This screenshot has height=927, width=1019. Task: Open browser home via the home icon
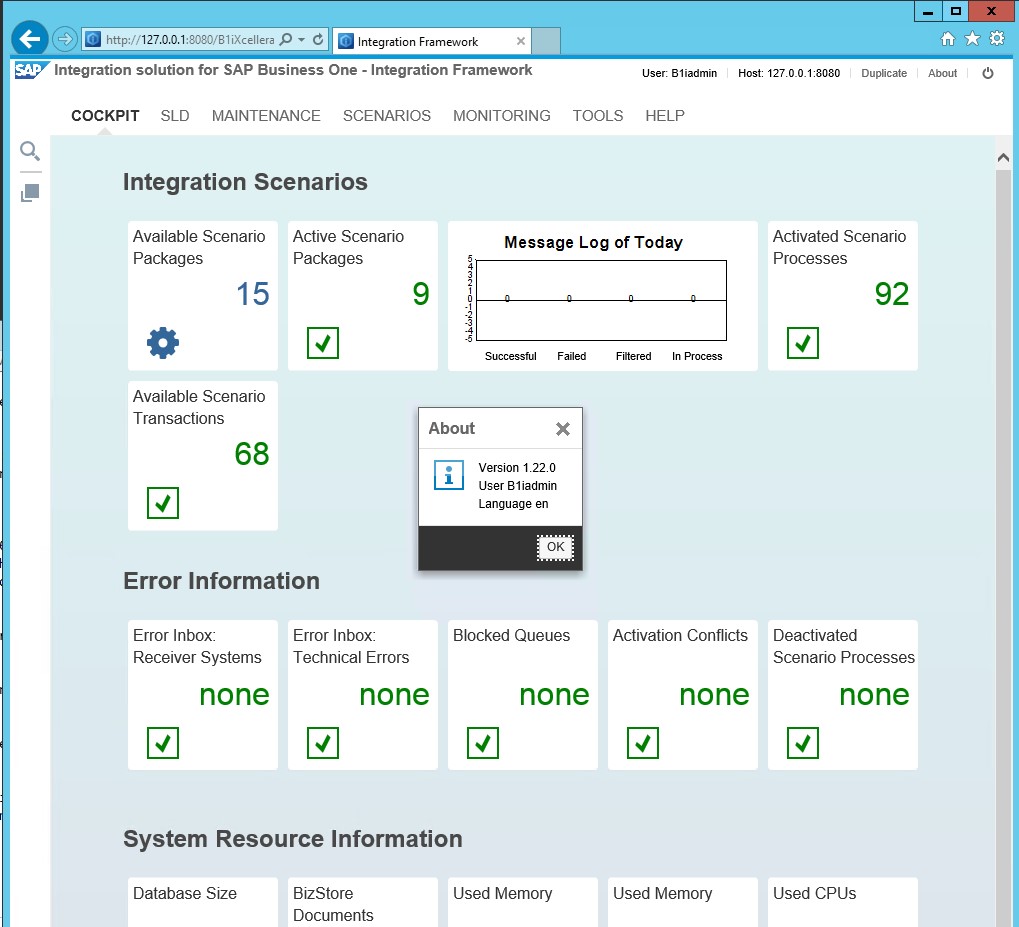click(x=946, y=38)
